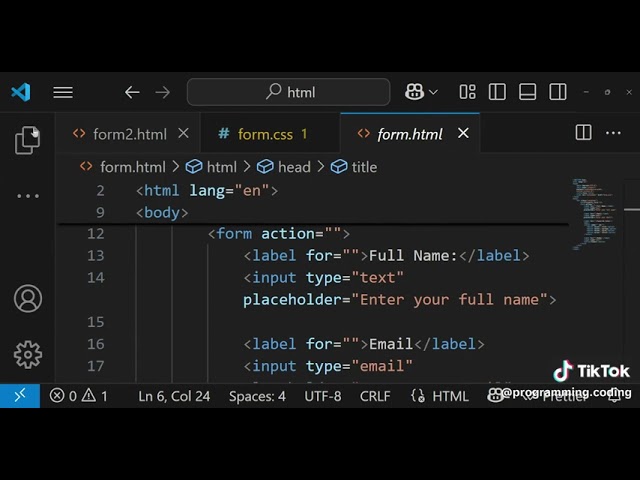Toggle the bottom panel

[527, 92]
